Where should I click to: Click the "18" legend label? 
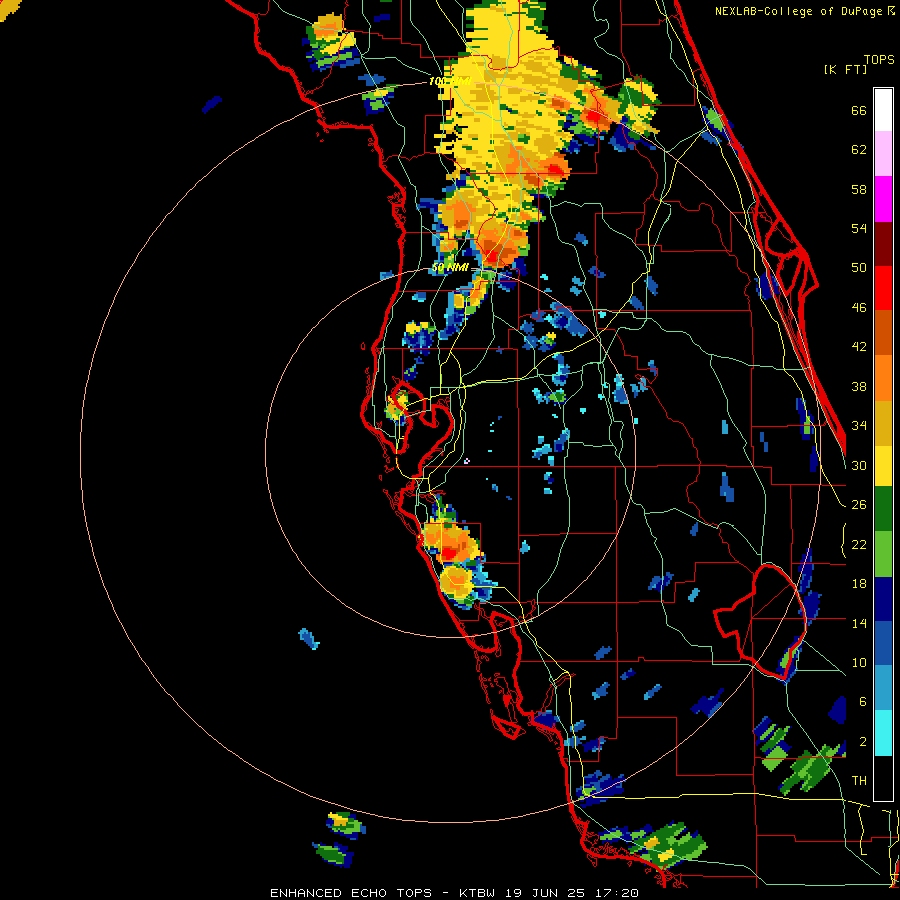click(x=859, y=584)
